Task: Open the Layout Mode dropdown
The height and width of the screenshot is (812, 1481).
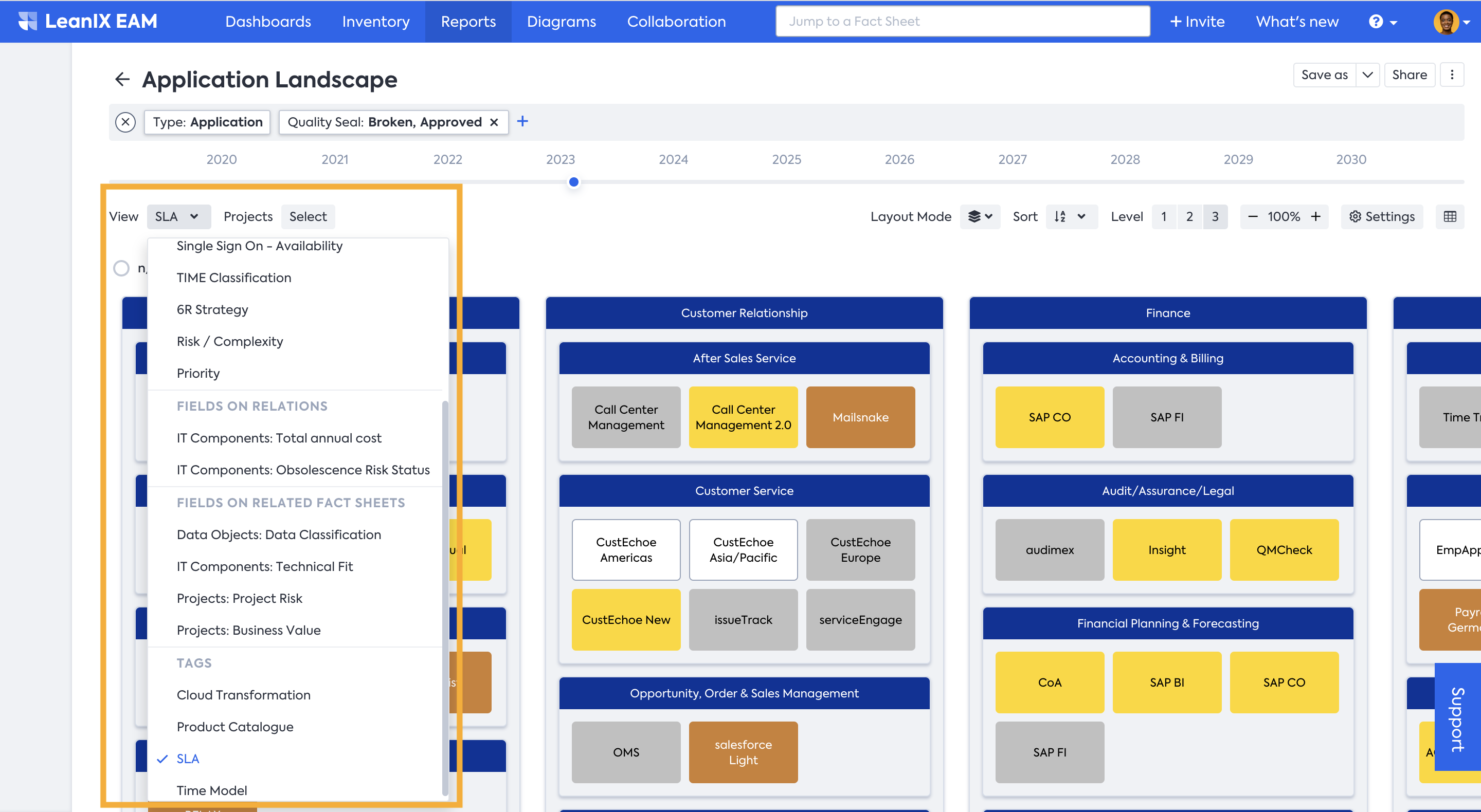Action: 980,217
